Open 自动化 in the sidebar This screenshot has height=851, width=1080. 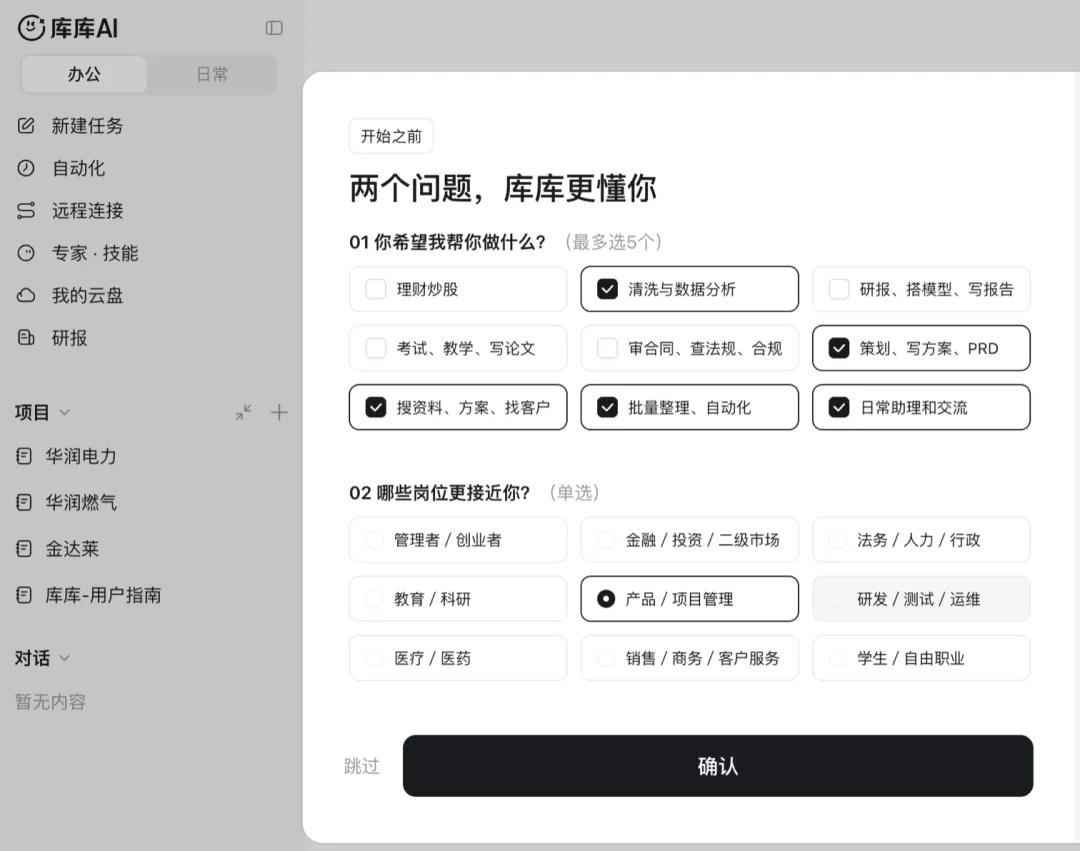79,168
